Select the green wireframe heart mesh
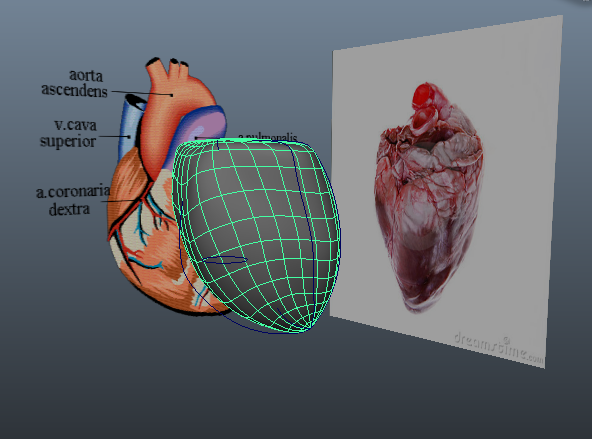The width and height of the screenshot is (592, 439). coord(257,234)
